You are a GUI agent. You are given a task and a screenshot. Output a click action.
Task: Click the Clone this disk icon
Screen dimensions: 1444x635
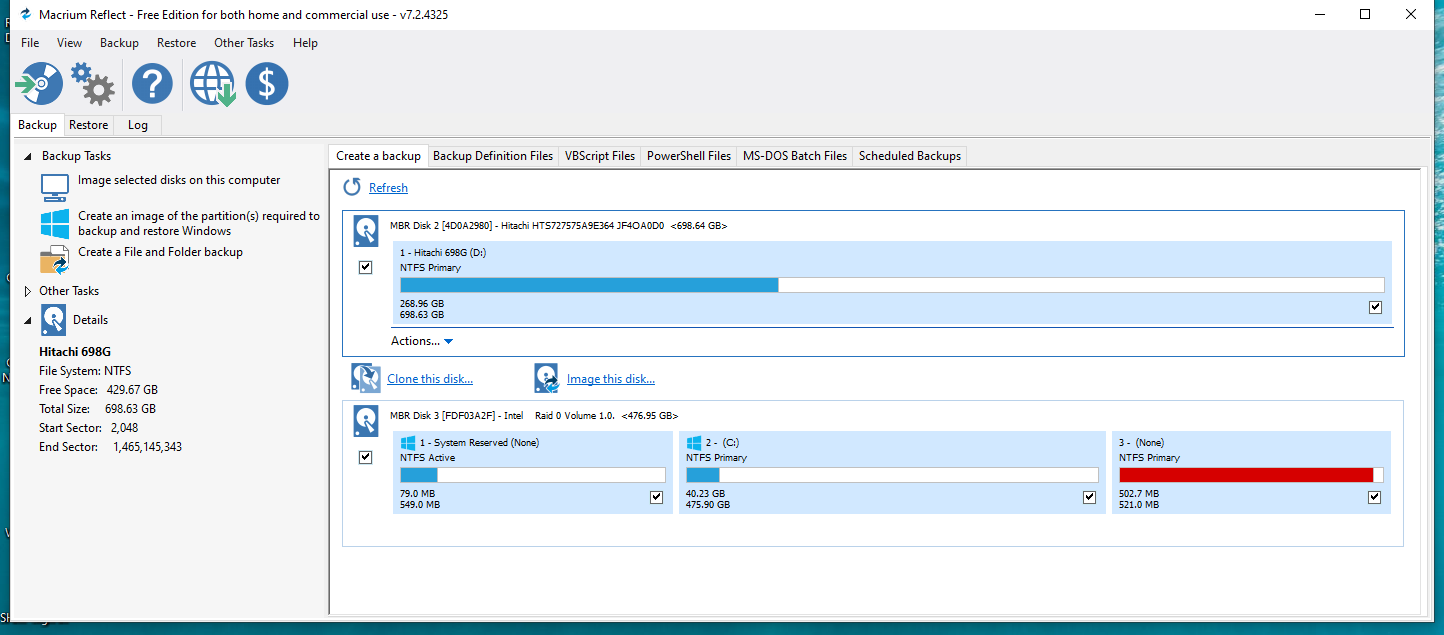tap(367, 378)
